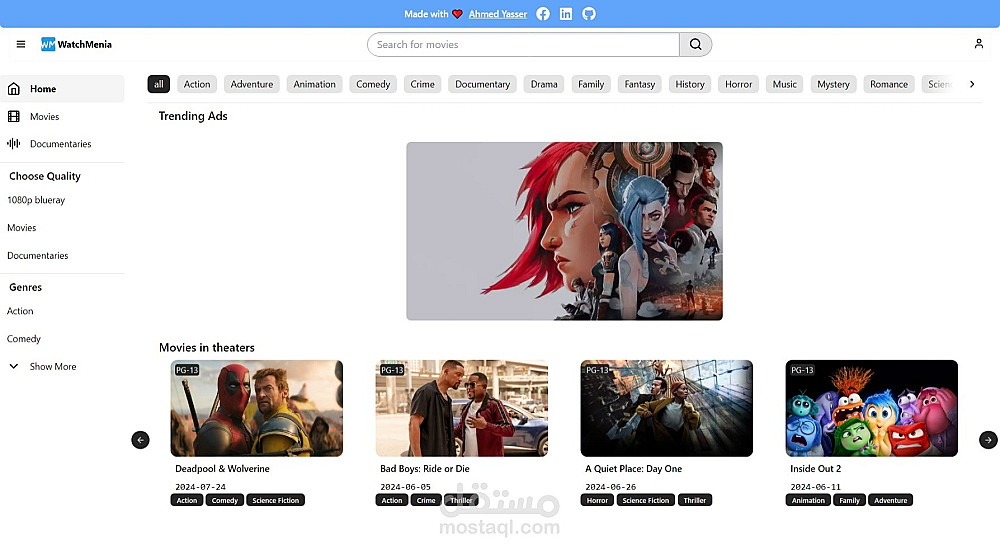Select the Animation genre chip
Viewport: 1000px width, 549px height.
pos(314,84)
